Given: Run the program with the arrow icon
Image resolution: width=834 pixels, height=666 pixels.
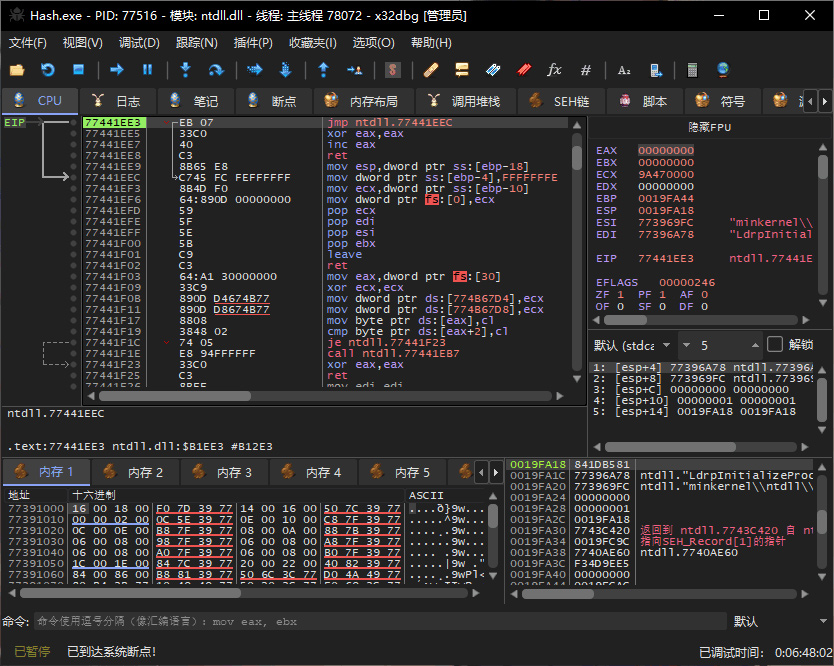Looking at the screenshot, I should point(116,70).
